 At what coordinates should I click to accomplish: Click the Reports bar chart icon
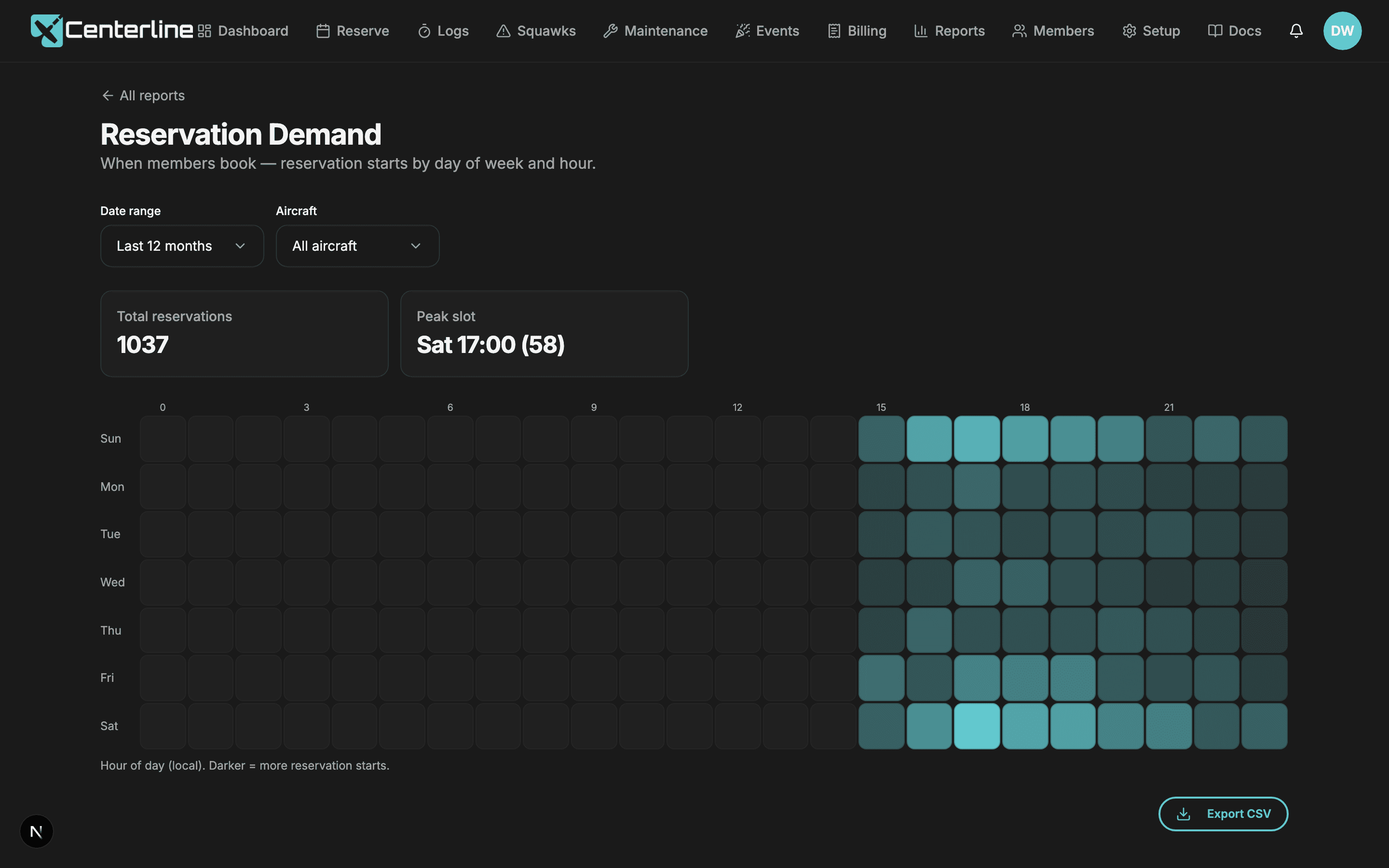[921, 31]
